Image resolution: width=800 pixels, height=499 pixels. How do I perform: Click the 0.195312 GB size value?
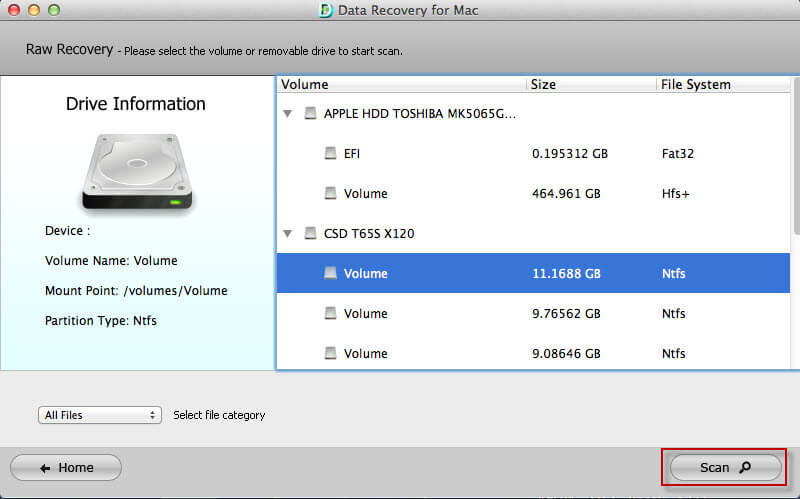570,154
